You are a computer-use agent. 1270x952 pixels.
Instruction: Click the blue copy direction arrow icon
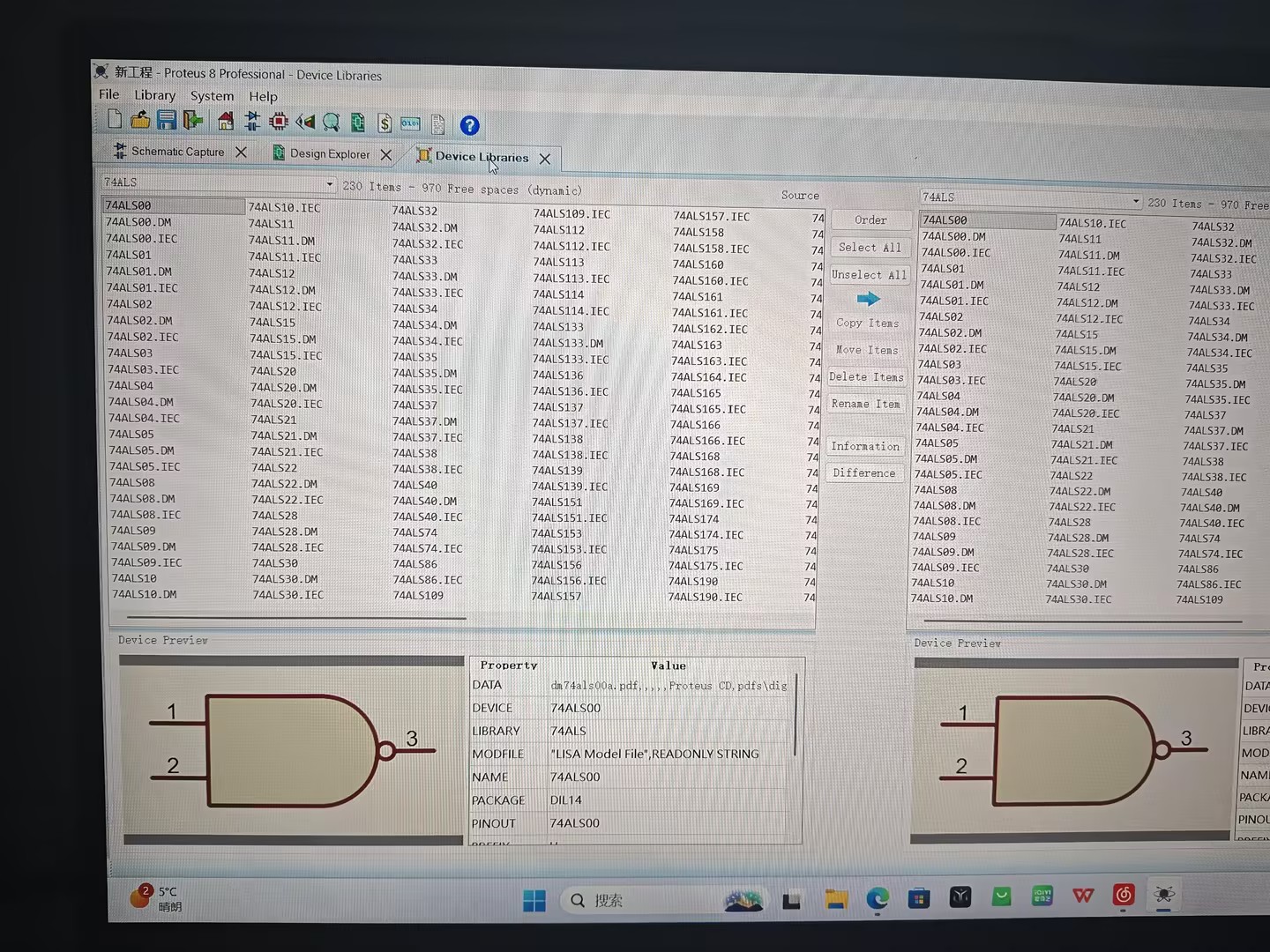coord(869,299)
